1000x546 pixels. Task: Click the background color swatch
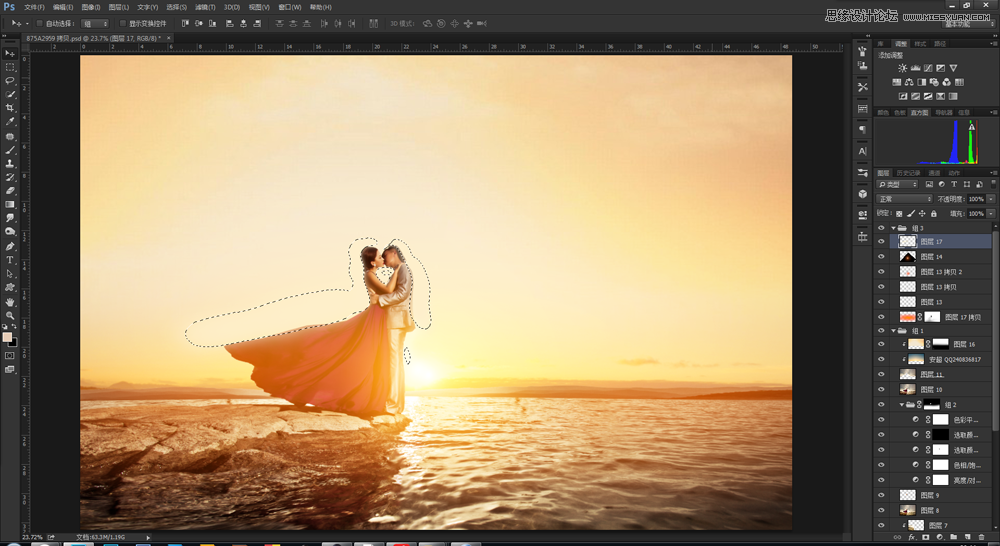pos(13,342)
